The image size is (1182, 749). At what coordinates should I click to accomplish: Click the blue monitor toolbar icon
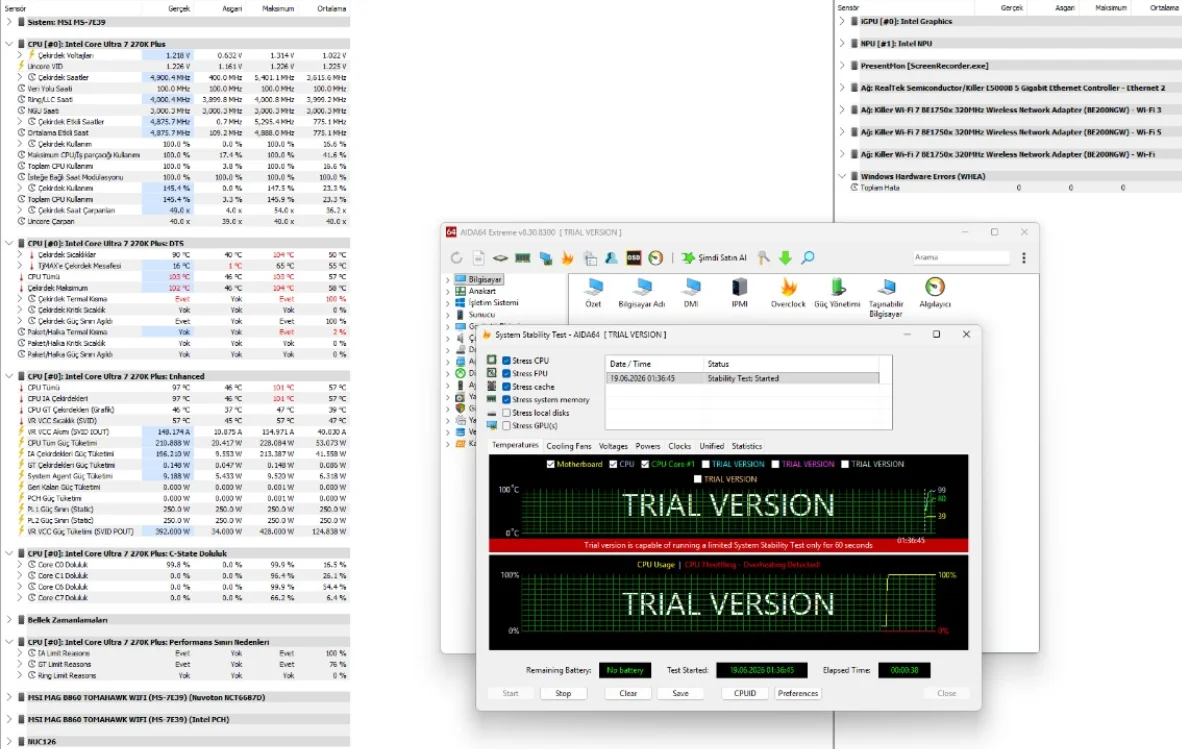pos(545,258)
